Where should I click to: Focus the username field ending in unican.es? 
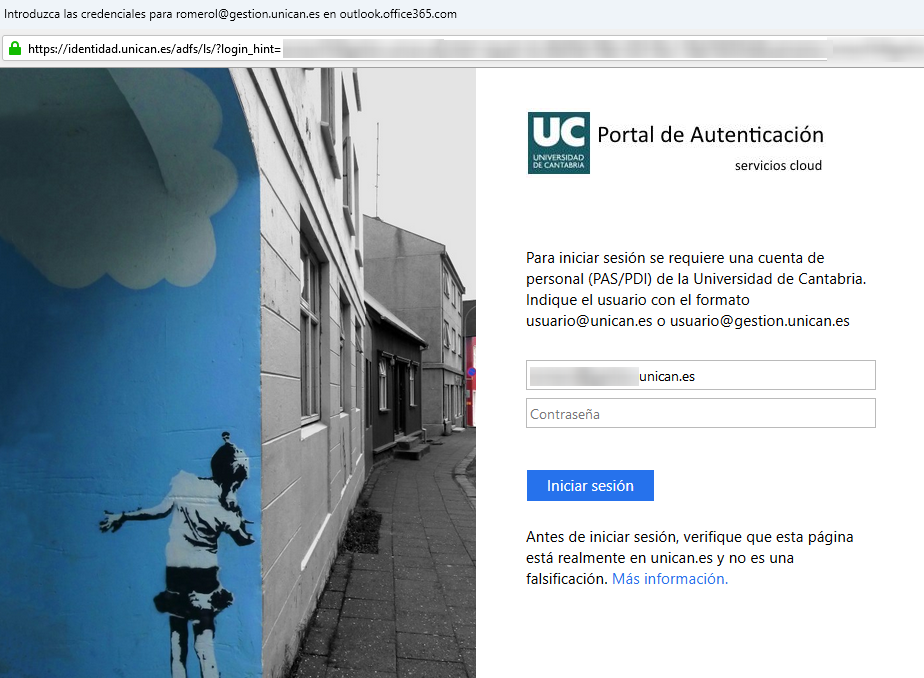(701, 375)
